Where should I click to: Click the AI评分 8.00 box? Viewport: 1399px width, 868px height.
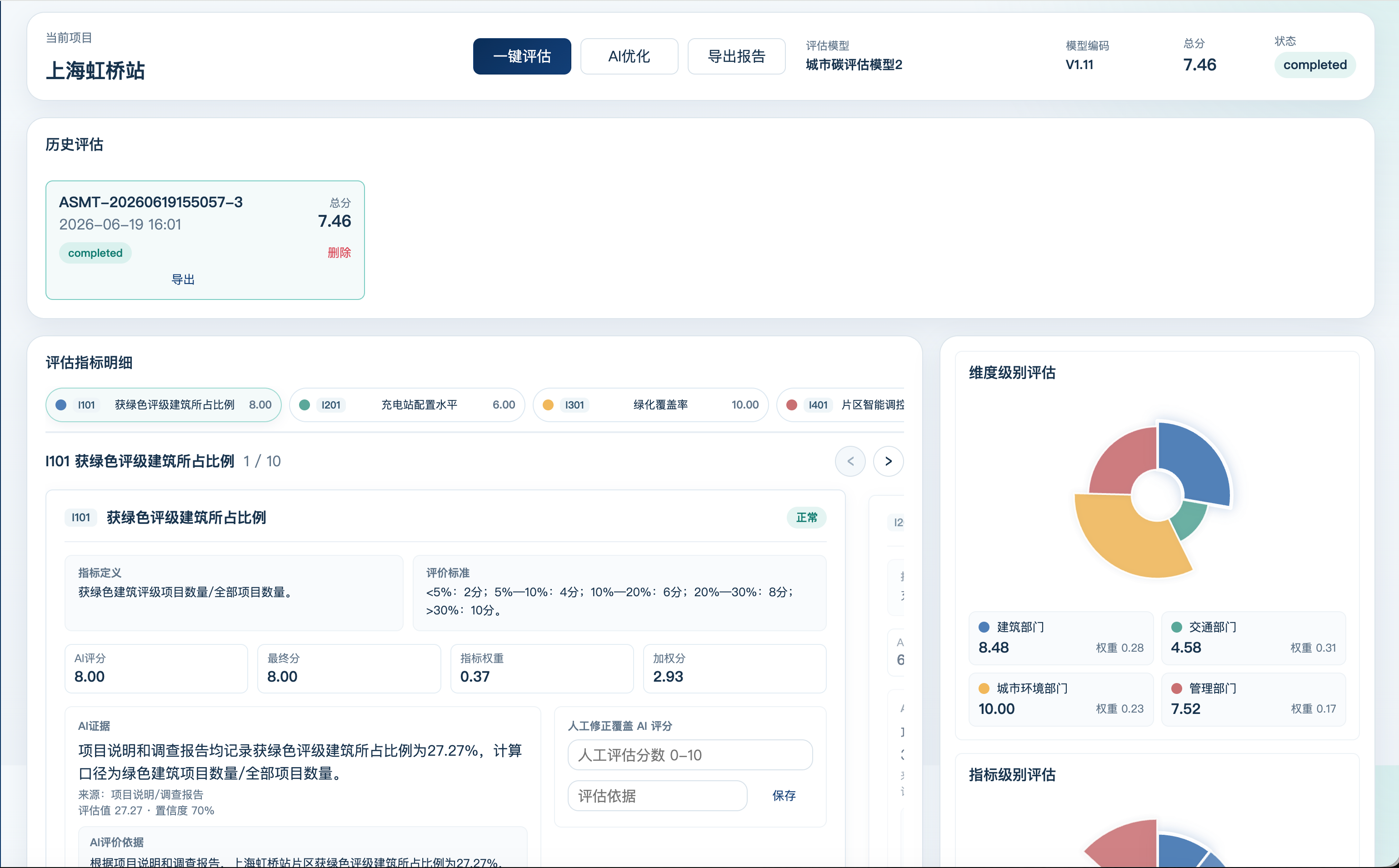click(x=156, y=669)
